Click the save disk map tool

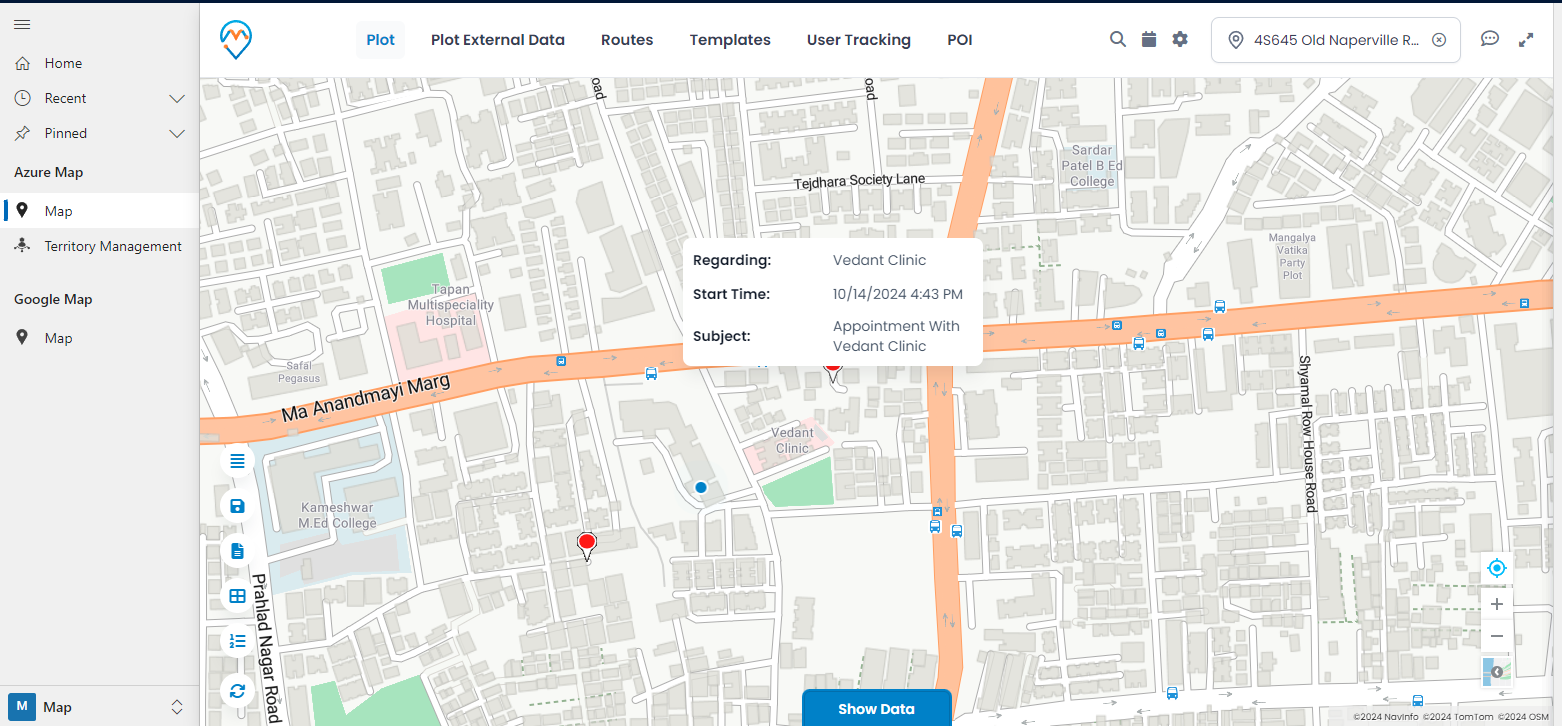237,506
